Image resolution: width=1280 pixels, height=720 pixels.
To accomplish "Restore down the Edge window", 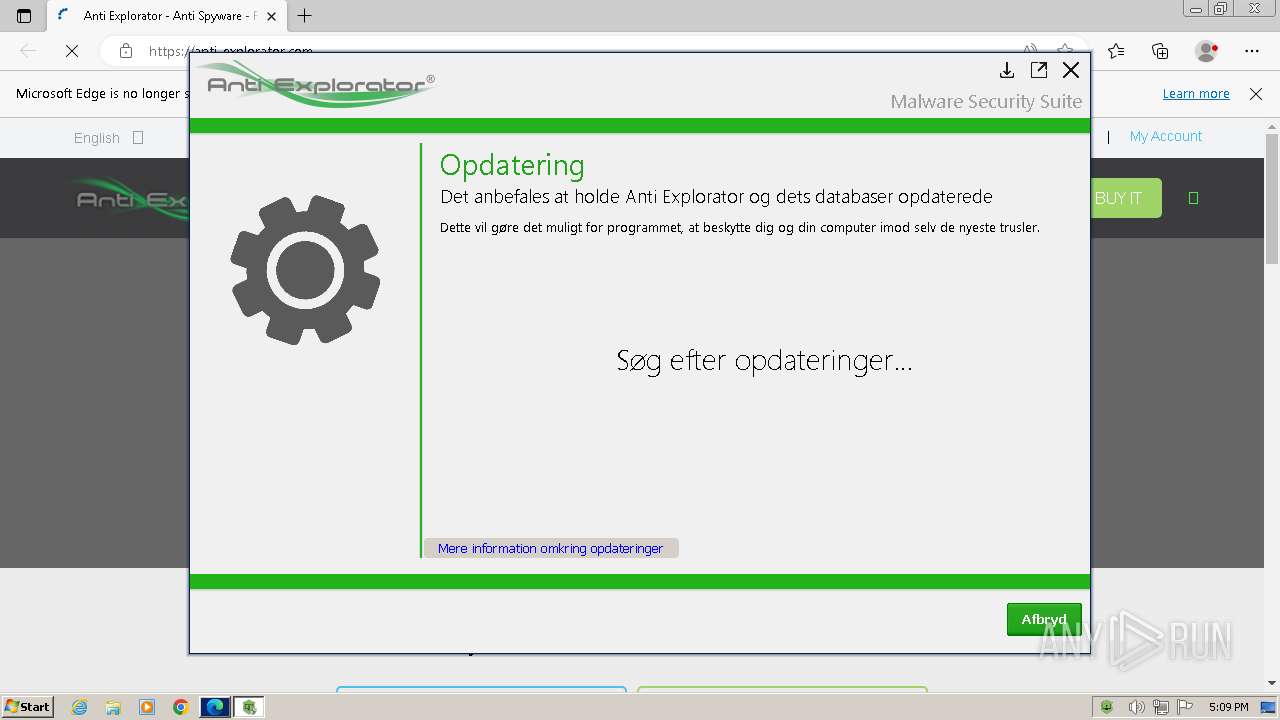I will [x=1220, y=9].
